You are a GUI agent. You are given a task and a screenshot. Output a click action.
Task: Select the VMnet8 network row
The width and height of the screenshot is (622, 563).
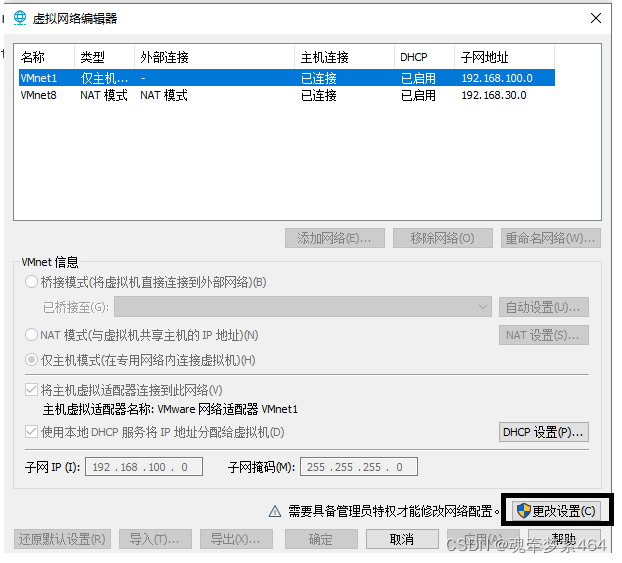coord(287,95)
